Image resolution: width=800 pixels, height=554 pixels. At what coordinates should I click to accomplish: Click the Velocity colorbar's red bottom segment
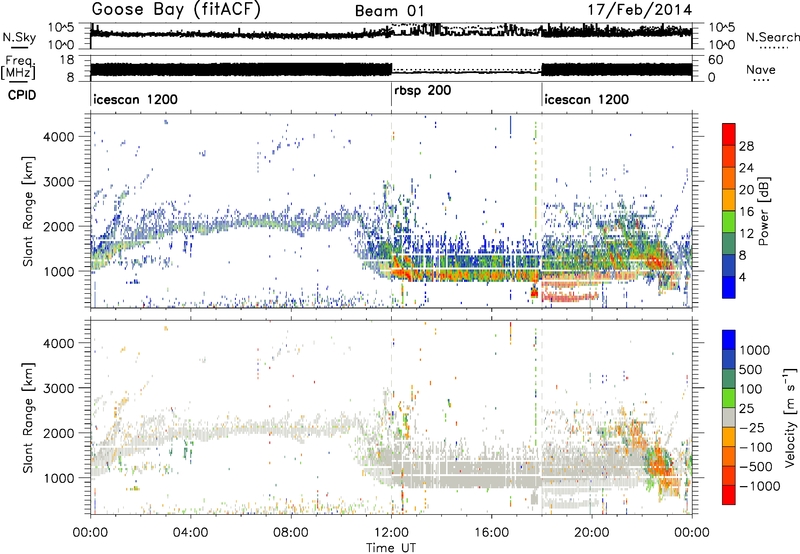click(729, 495)
